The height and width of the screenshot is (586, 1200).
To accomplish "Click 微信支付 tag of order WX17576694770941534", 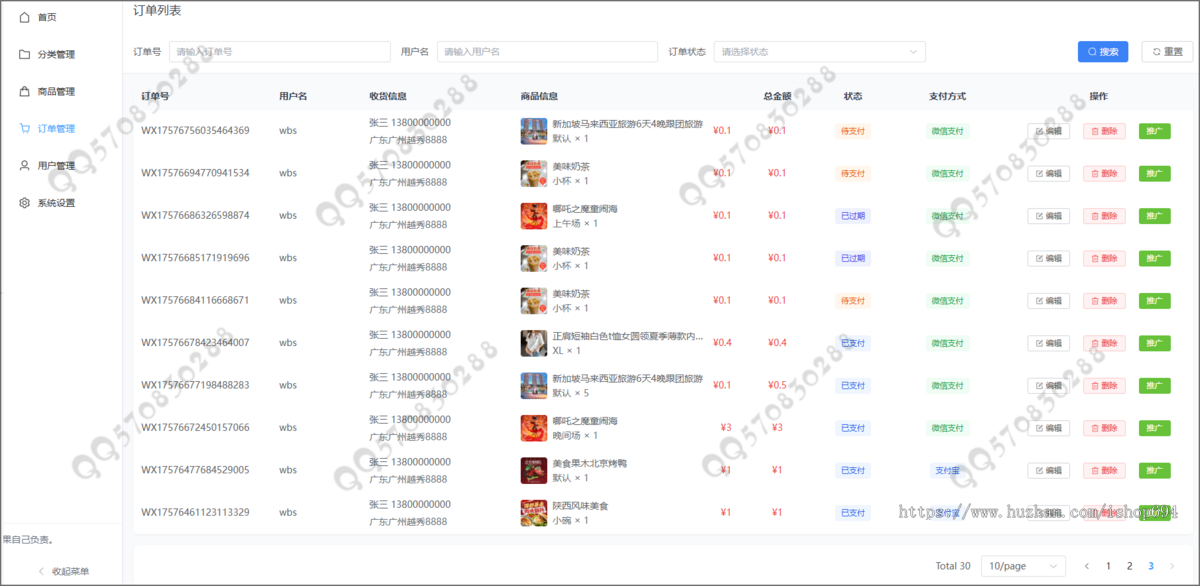I will 947,173.
